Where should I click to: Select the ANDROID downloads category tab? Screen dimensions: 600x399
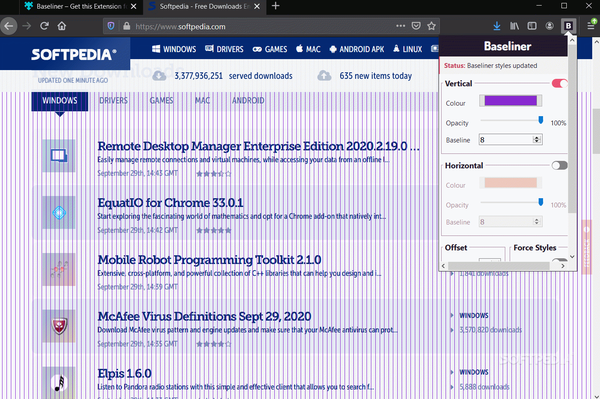coord(248,101)
